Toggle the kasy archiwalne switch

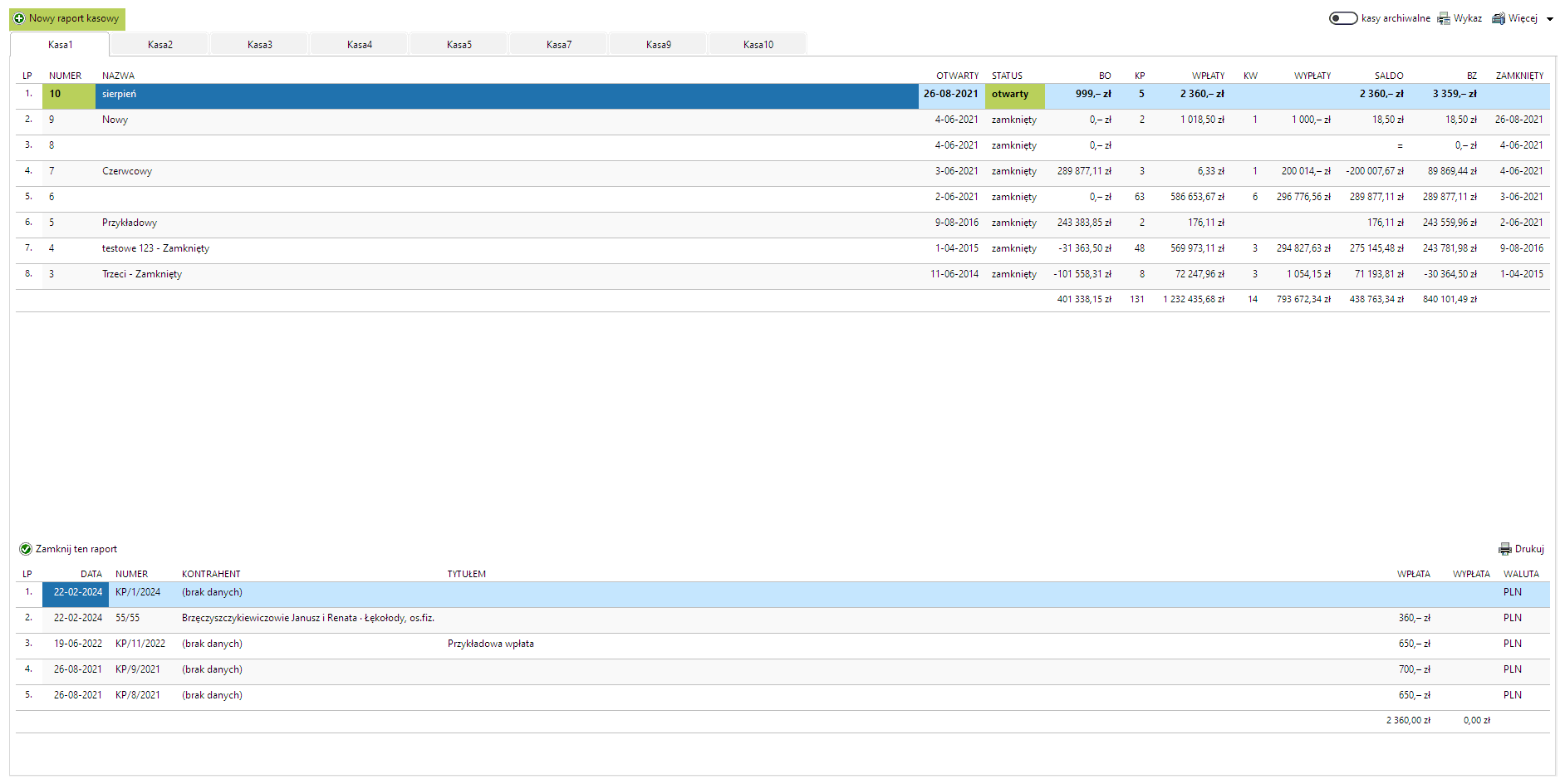pyautogui.click(x=1342, y=18)
